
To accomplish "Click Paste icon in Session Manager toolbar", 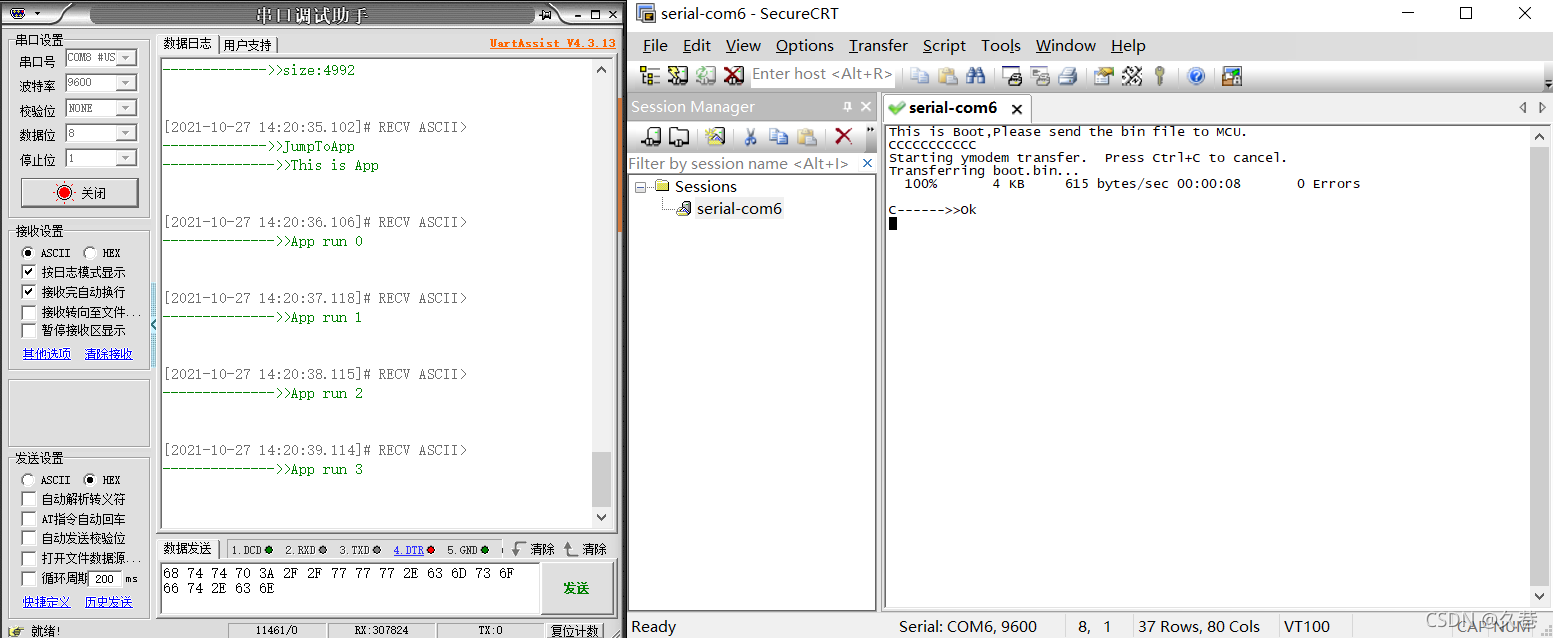I will pos(807,136).
